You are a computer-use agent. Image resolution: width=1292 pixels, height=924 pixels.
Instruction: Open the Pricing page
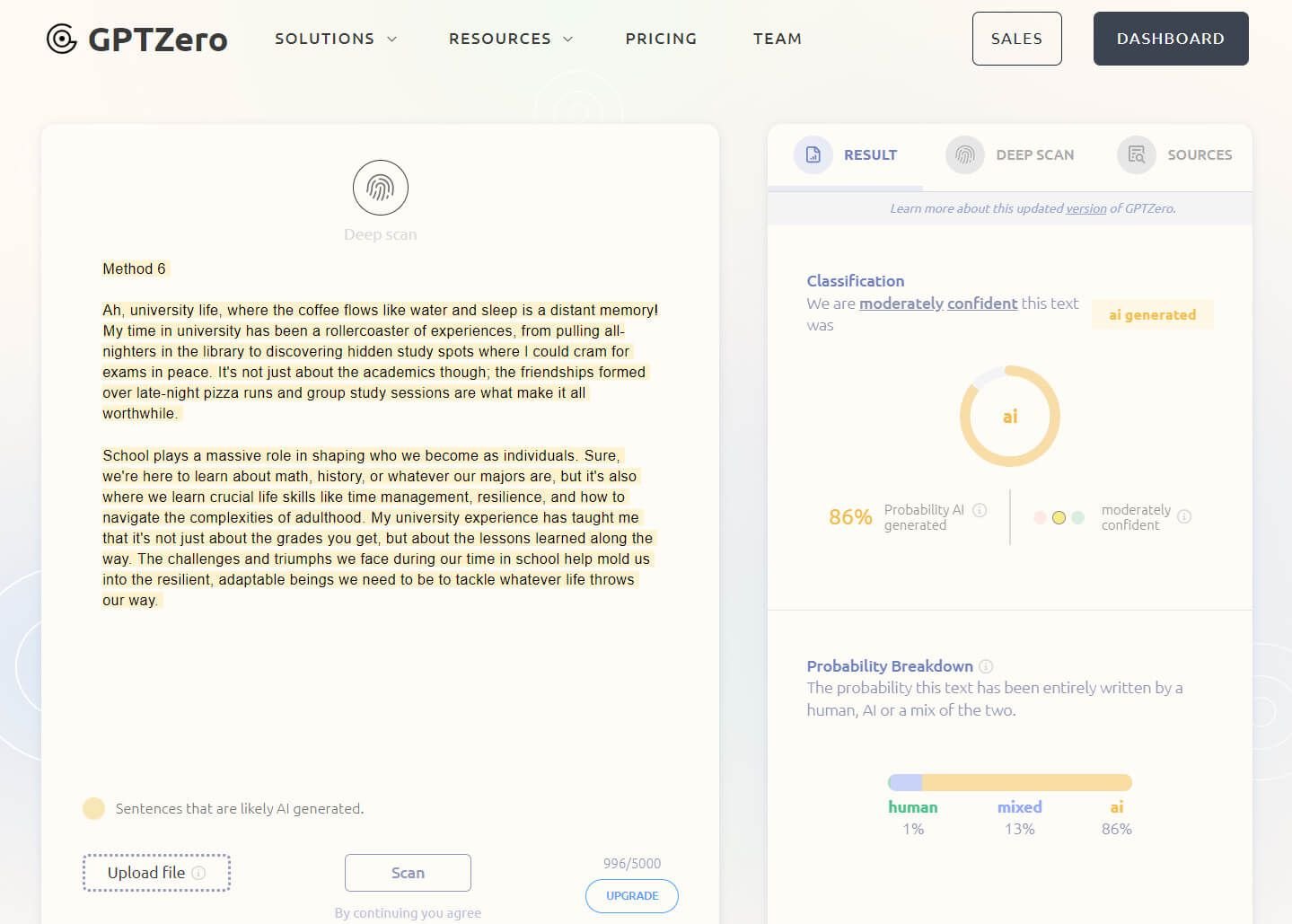[x=661, y=39]
